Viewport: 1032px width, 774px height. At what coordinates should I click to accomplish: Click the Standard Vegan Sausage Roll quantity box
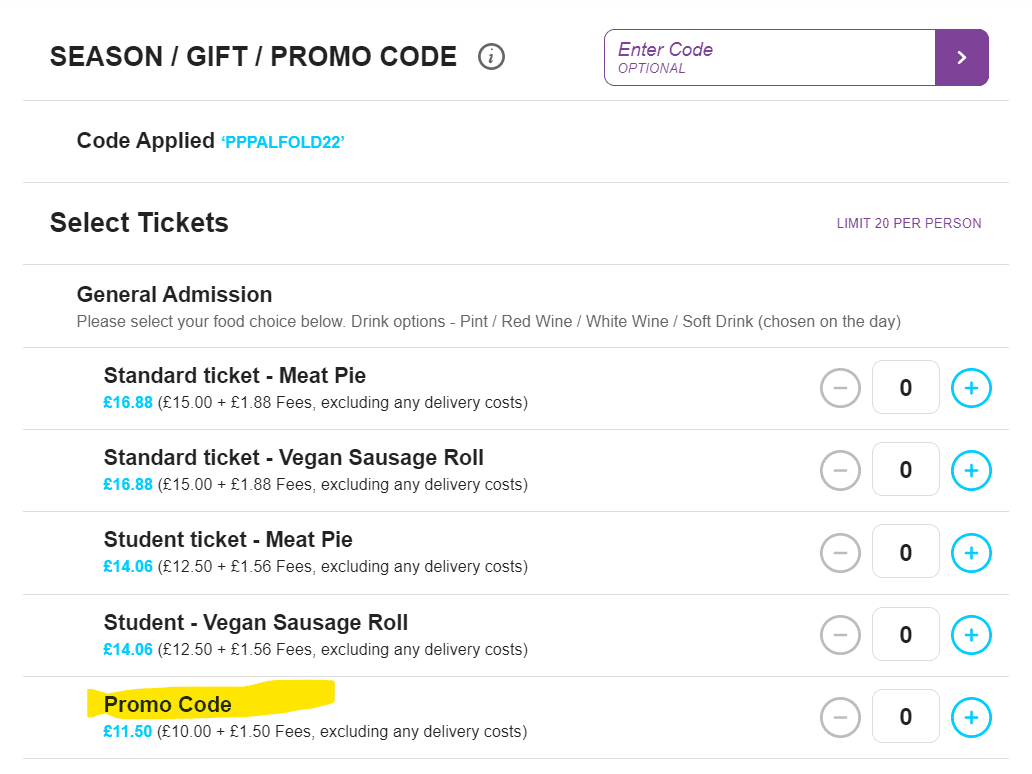click(x=906, y=469)
